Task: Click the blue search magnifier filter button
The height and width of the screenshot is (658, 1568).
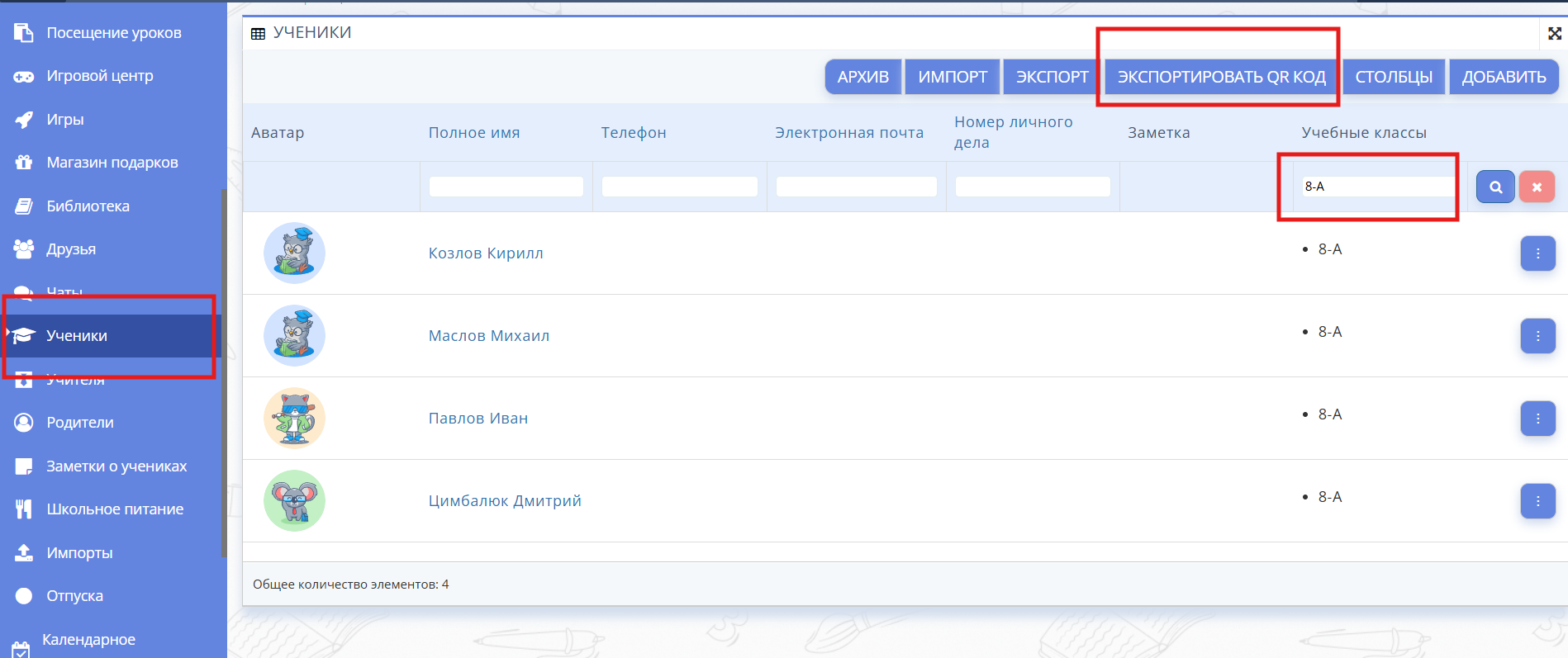Action: (x=1494, y=187)
